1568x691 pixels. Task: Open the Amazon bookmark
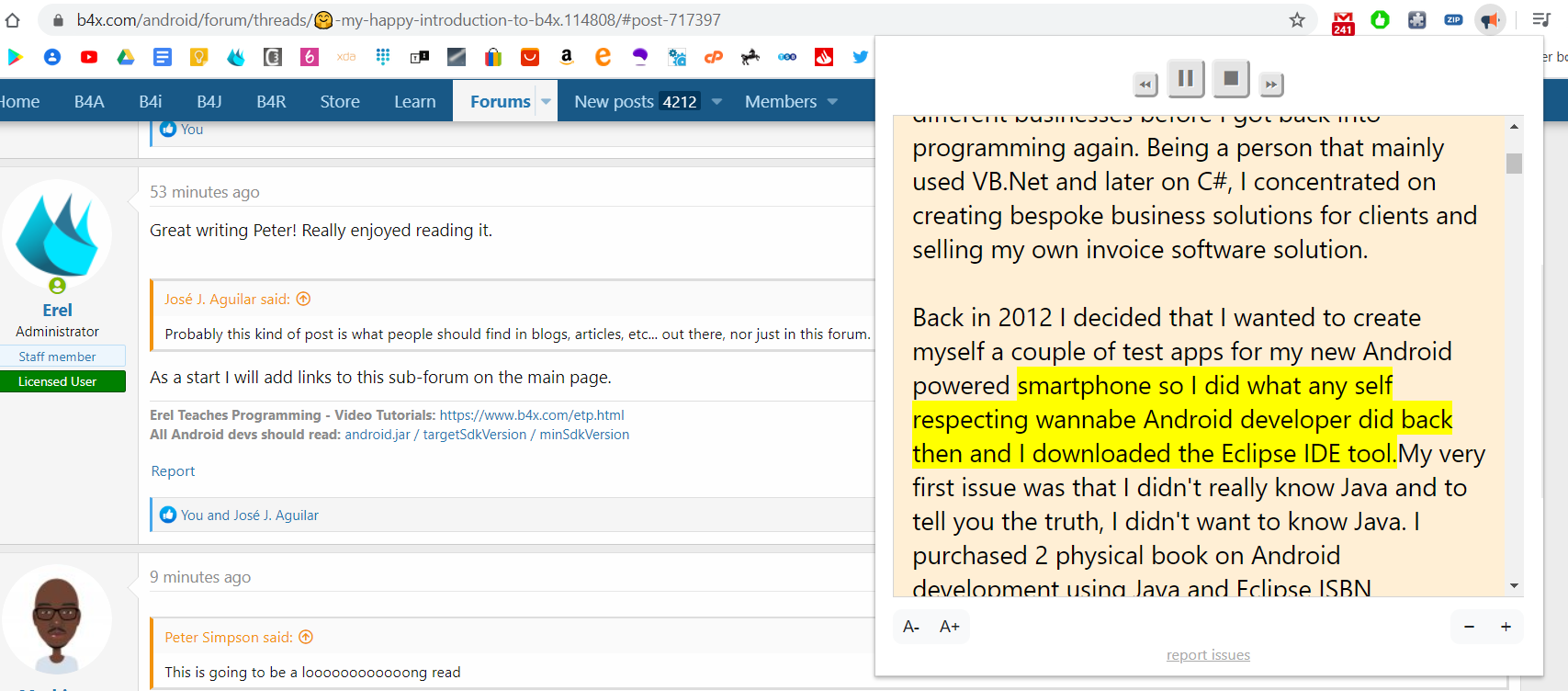[567, 57]
